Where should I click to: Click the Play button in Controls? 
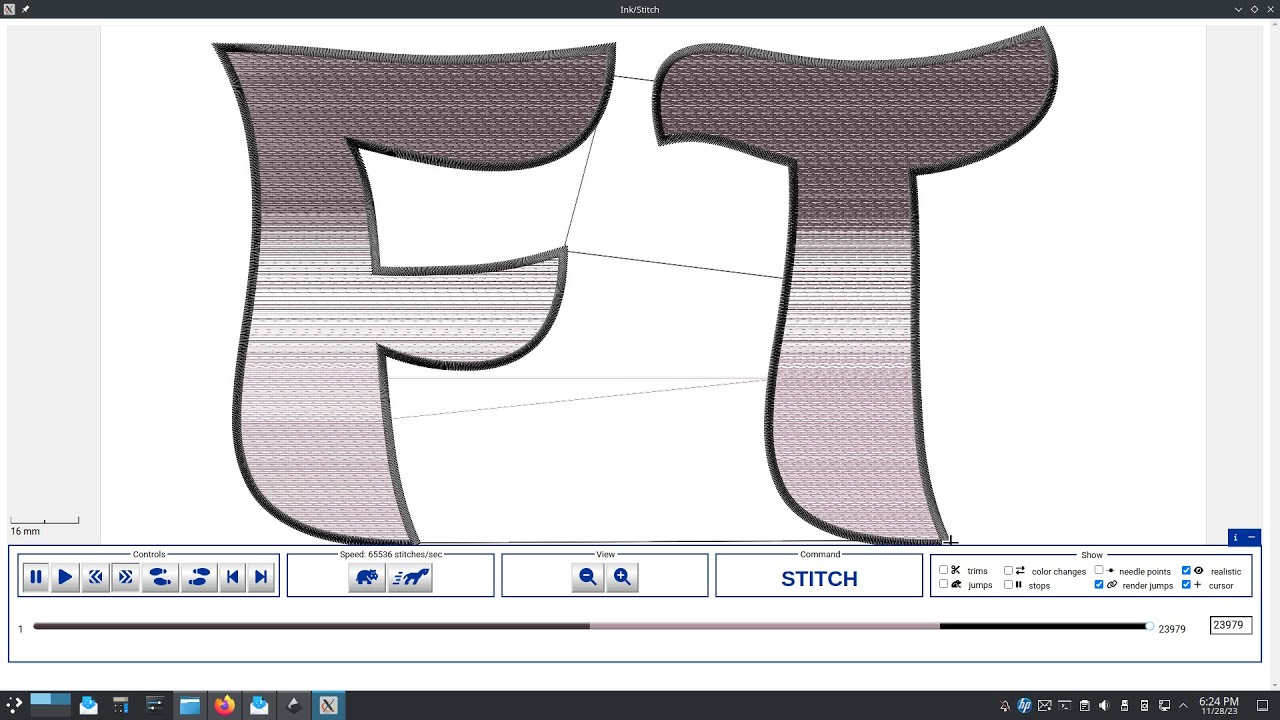point(65,577)
